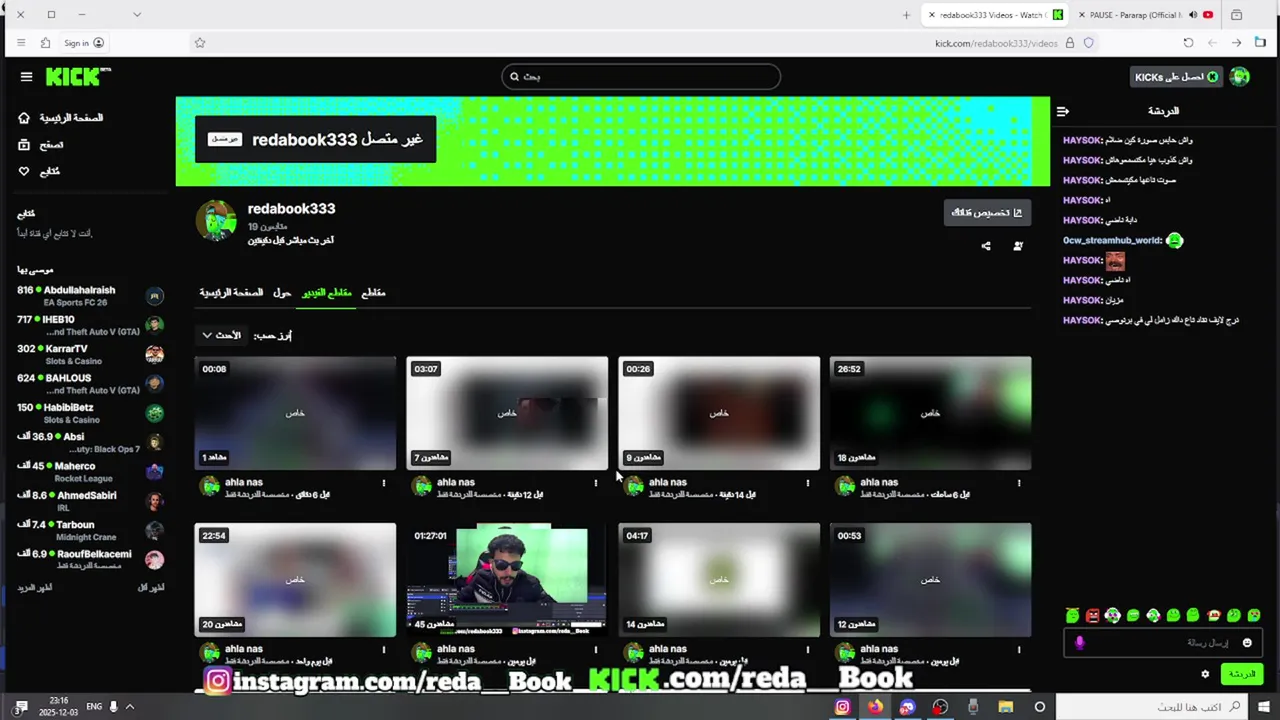Open options menu for the 03:07 video
This screenshot has height=720, width=1280.
point(596,483)
